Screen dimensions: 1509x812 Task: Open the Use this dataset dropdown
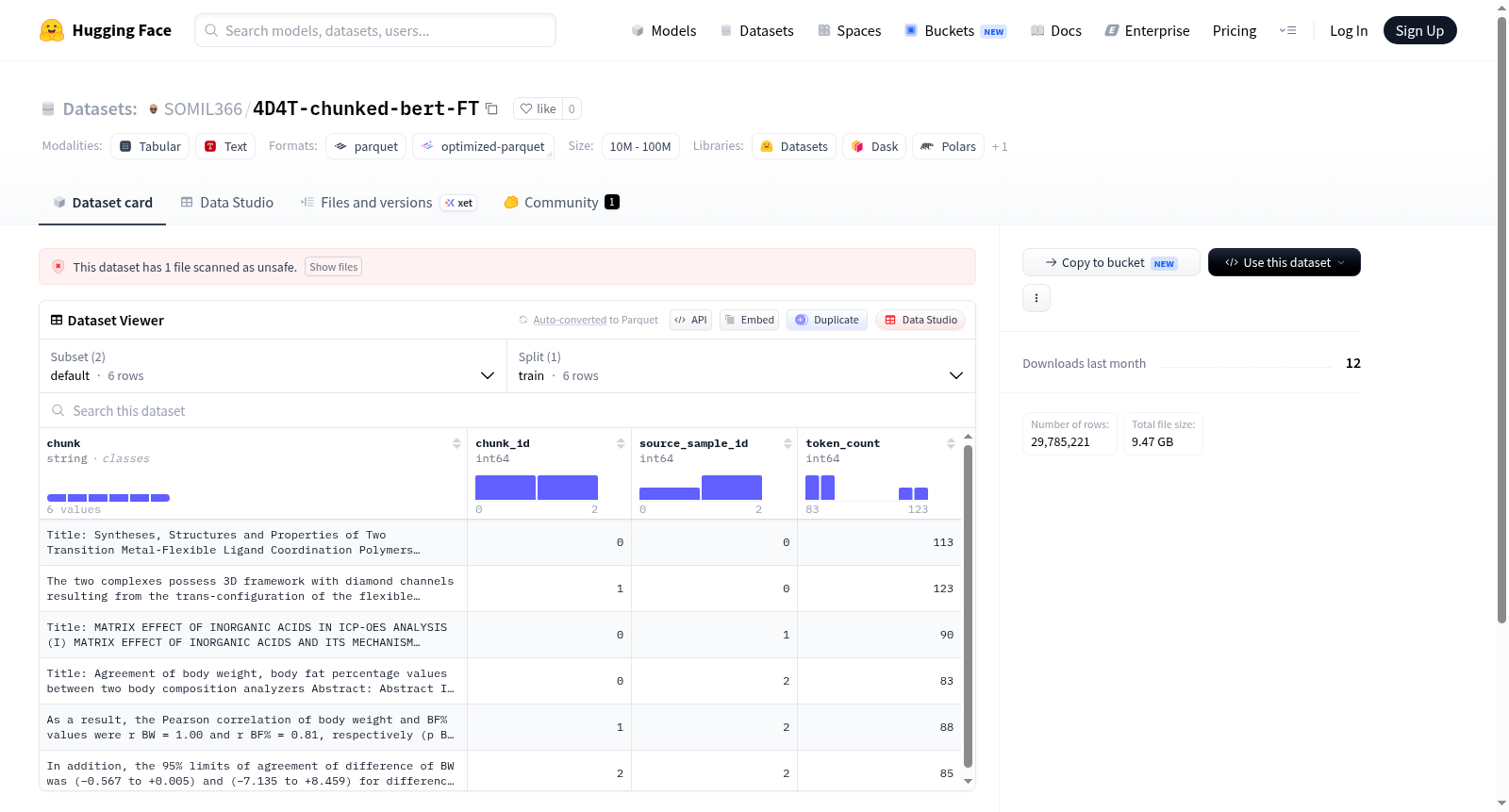(x=1284, y=262)
